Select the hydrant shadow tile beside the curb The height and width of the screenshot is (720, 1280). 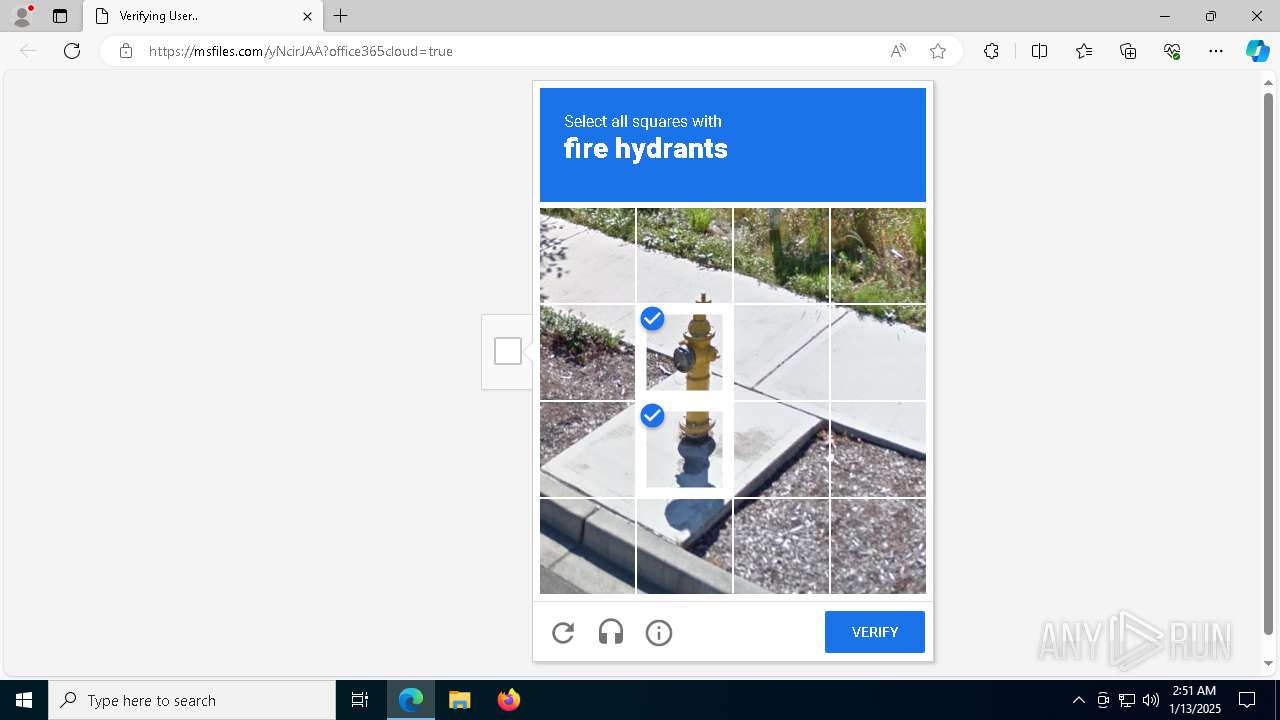pyautogui.click(x=684, y=546)
